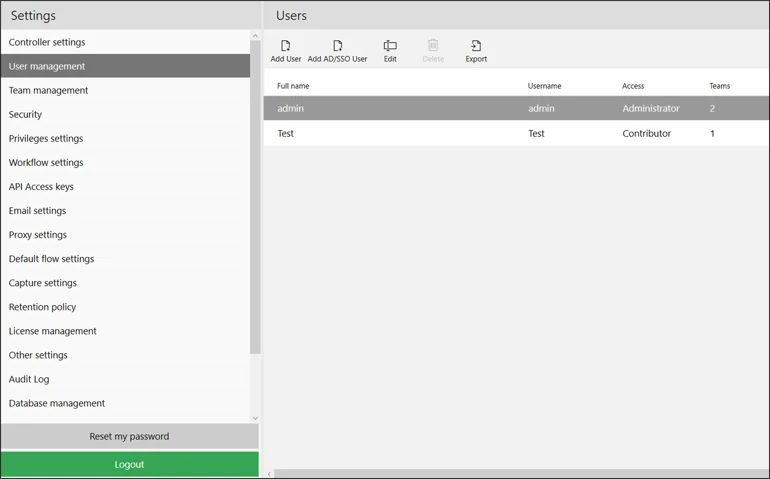Viewport: 770px width, 479px height.
Task: Open API Access keys page
Action: point(41,186)
